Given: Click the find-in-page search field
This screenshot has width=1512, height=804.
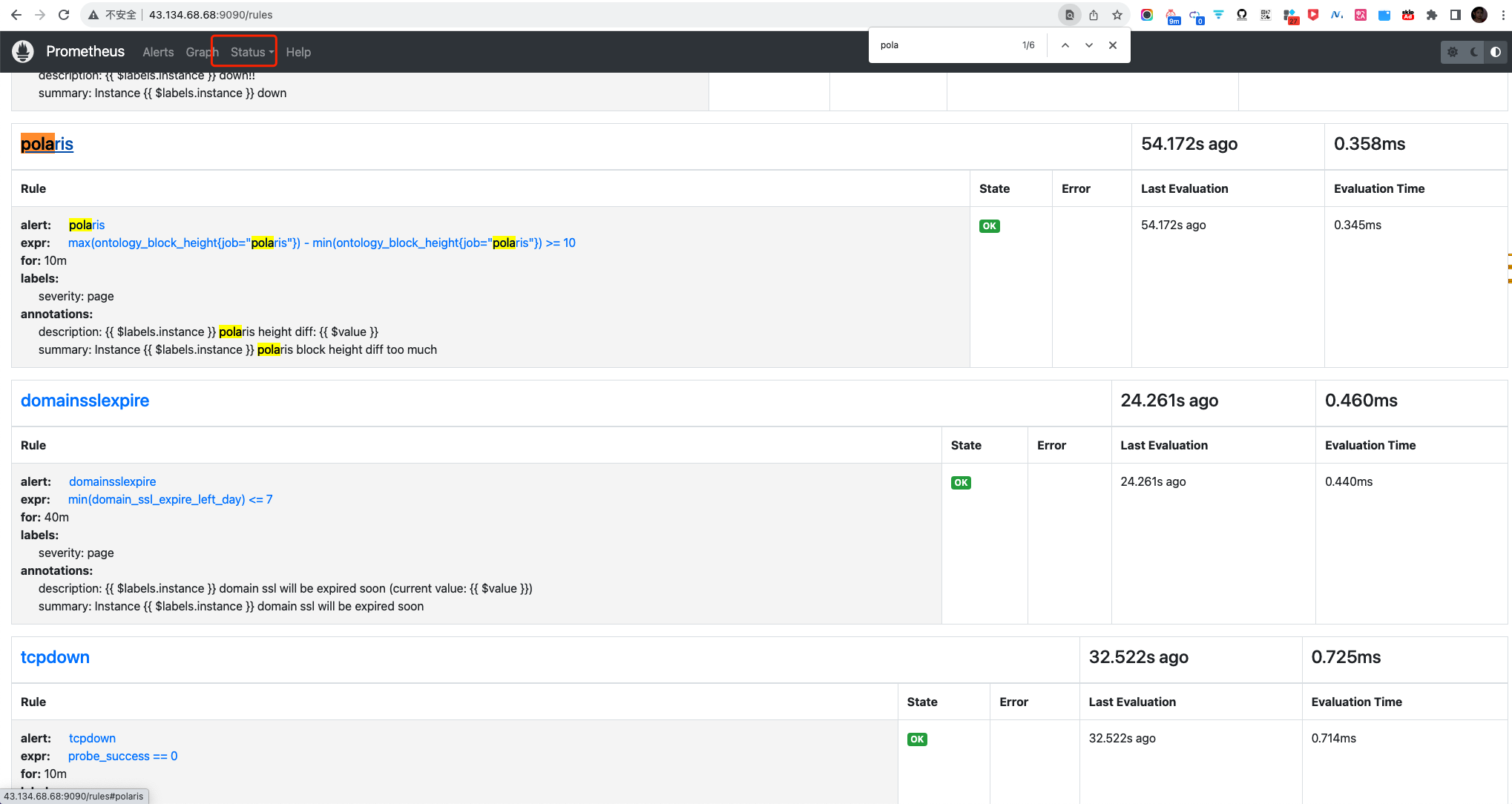Looking at the screenshot, I should click(942, 45).
